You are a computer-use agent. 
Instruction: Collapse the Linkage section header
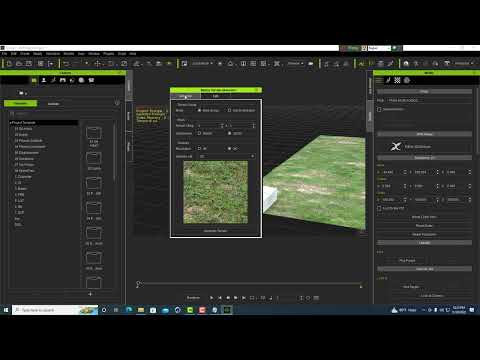(424, 243)
